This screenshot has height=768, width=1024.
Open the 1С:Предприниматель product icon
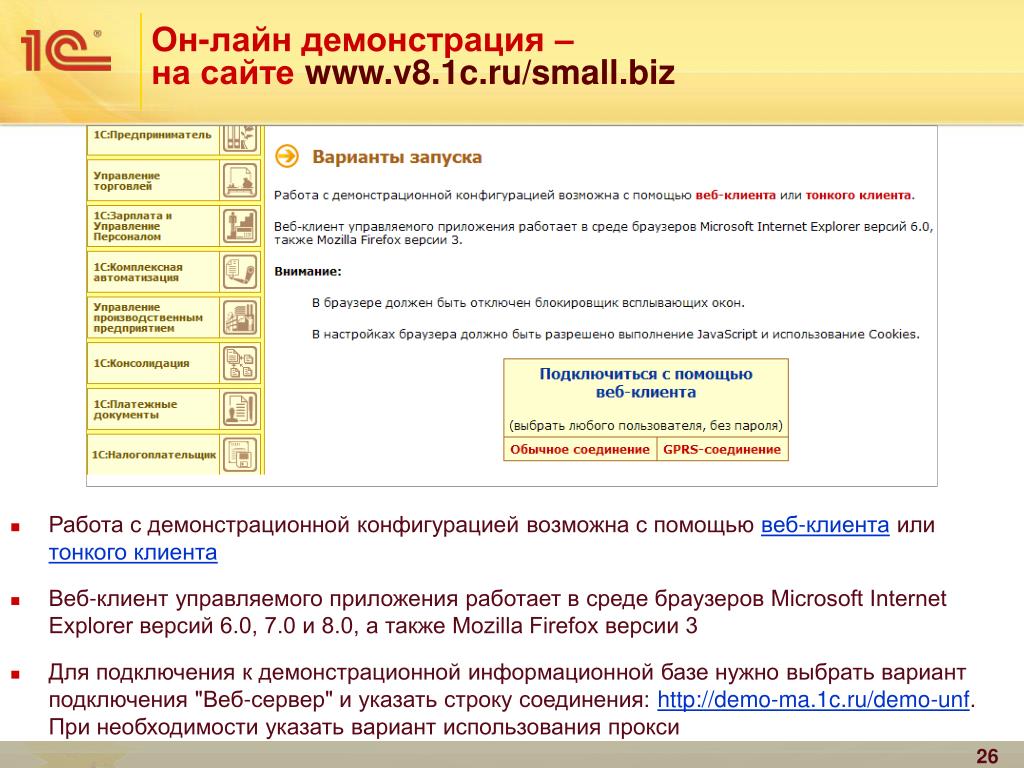[x=240, y=138]
